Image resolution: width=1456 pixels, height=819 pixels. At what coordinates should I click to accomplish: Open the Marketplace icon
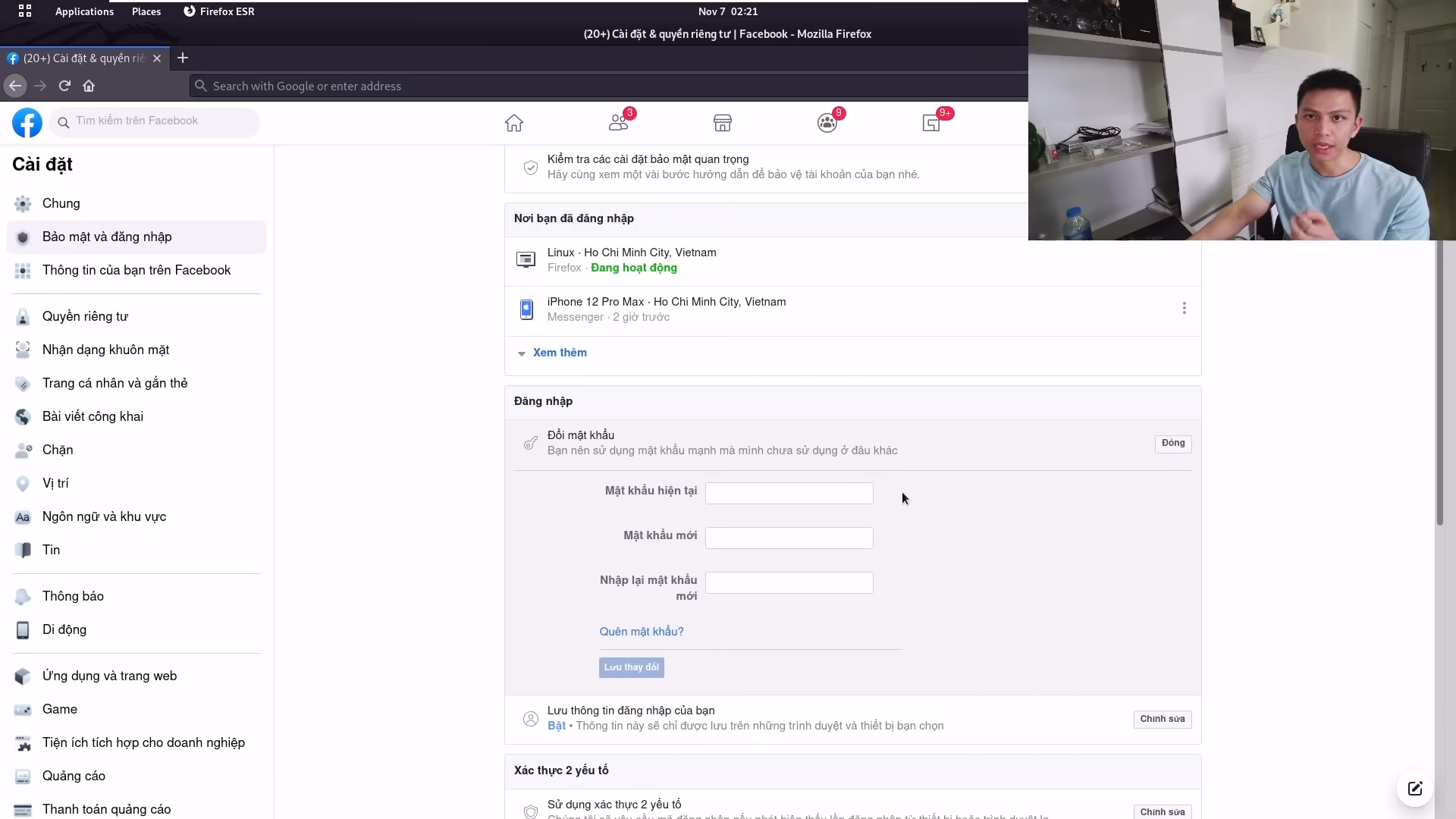point(722,123)
